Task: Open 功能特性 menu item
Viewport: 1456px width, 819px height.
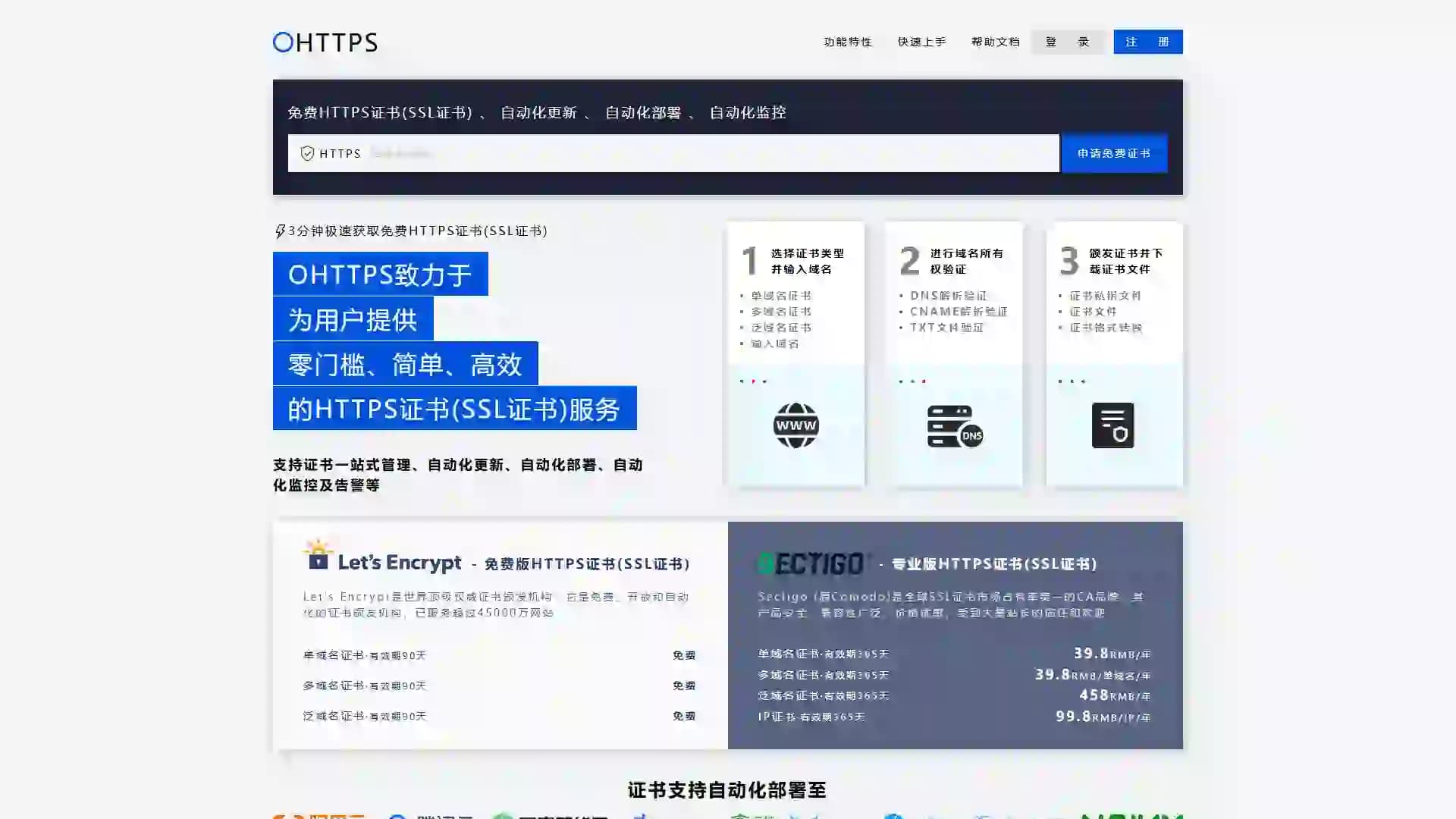Action: [848, 42]
